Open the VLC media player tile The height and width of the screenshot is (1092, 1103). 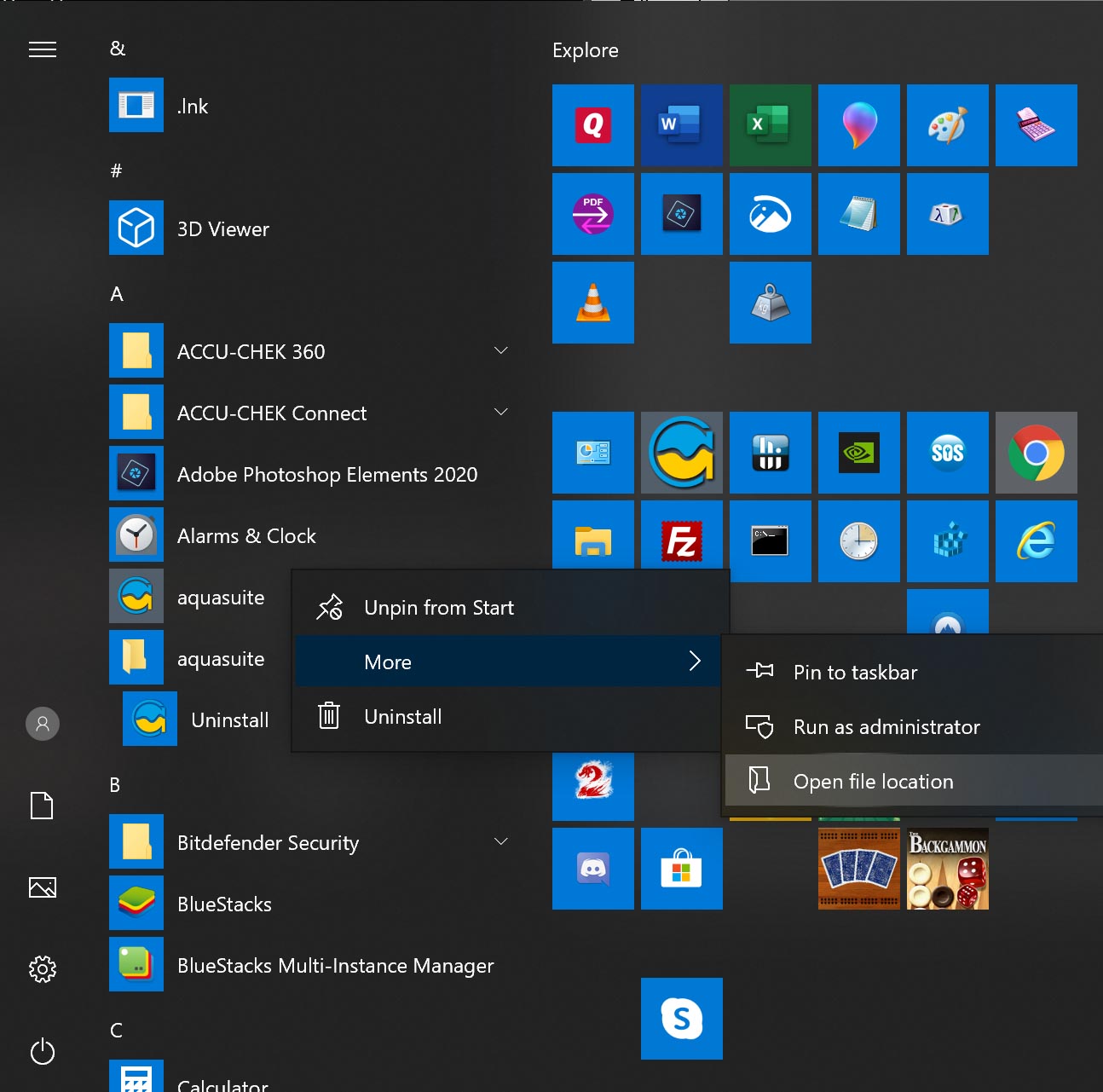[x=592, y=303]
